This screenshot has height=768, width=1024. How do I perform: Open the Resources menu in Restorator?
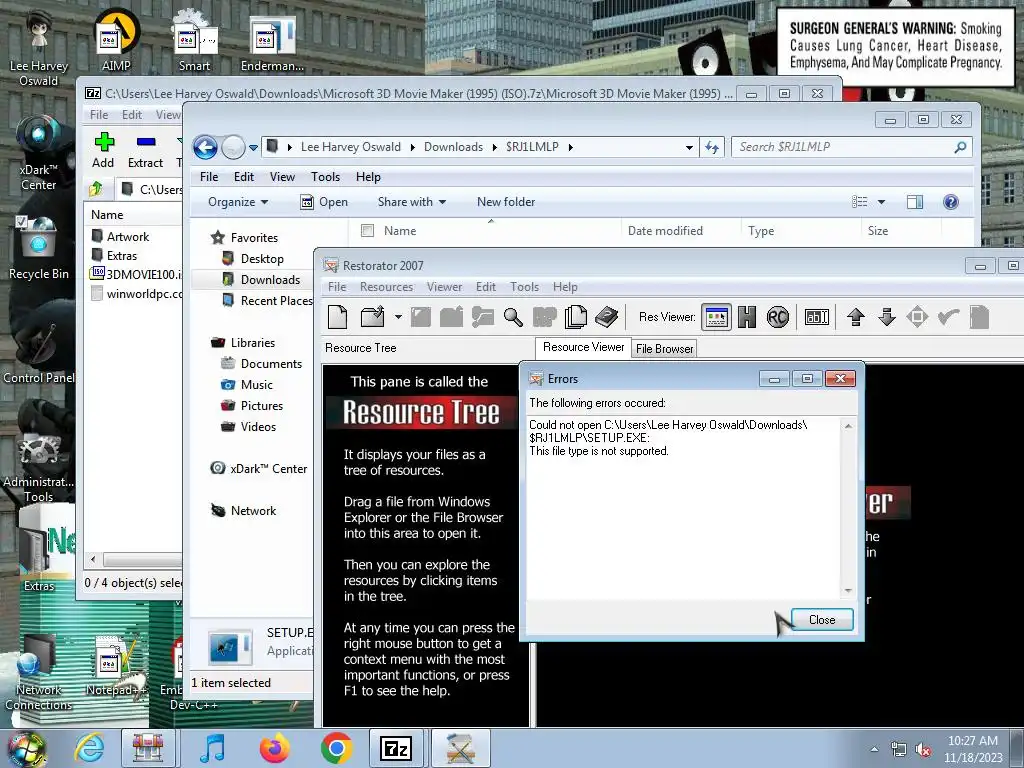click(x=386, y=287)
